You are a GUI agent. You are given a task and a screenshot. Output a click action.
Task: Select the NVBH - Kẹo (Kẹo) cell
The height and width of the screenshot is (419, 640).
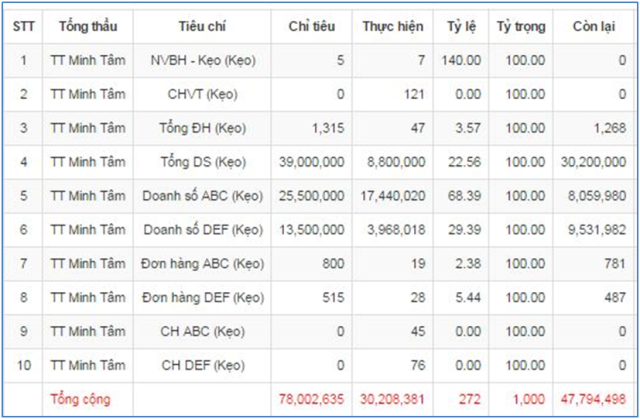coord(202,60)
